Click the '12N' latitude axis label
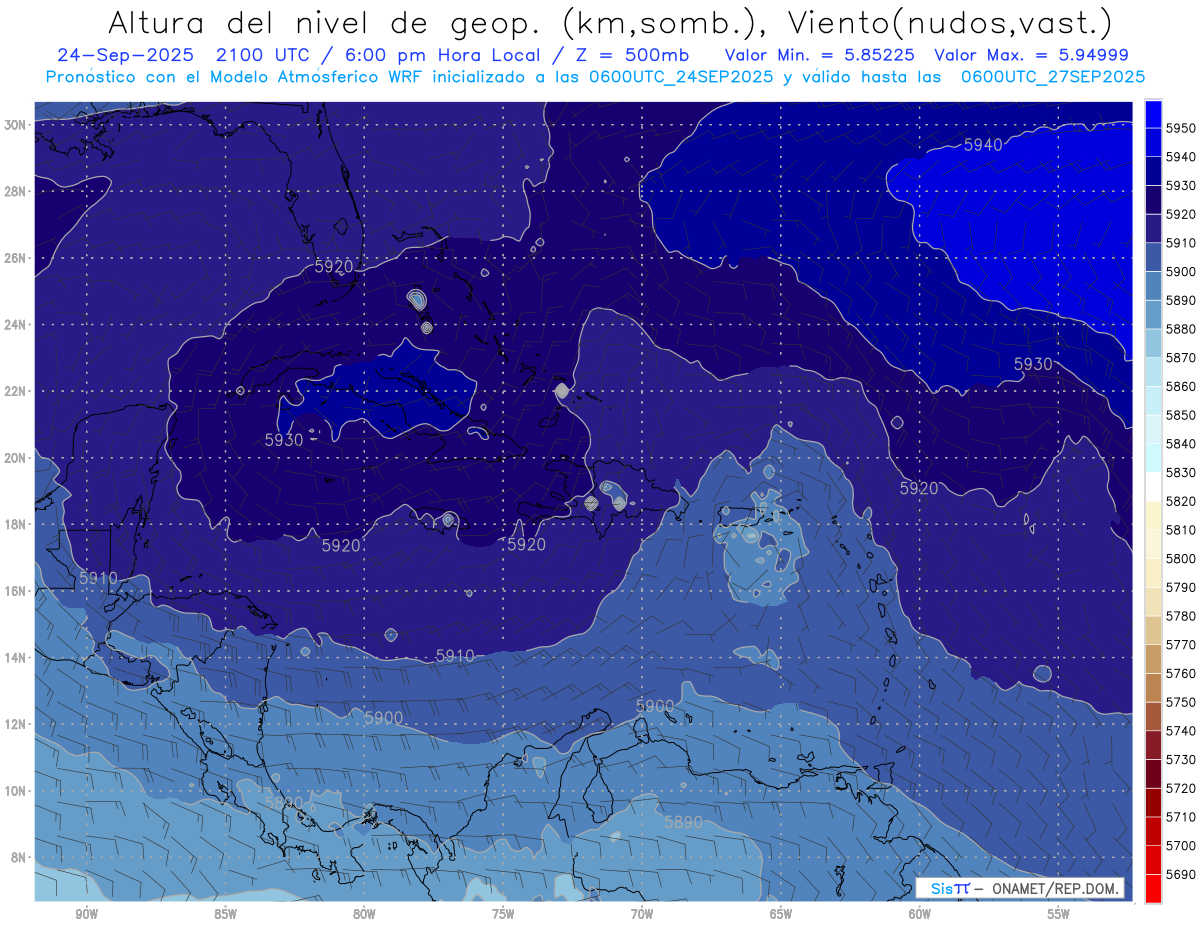 click(x=17, y=724)
